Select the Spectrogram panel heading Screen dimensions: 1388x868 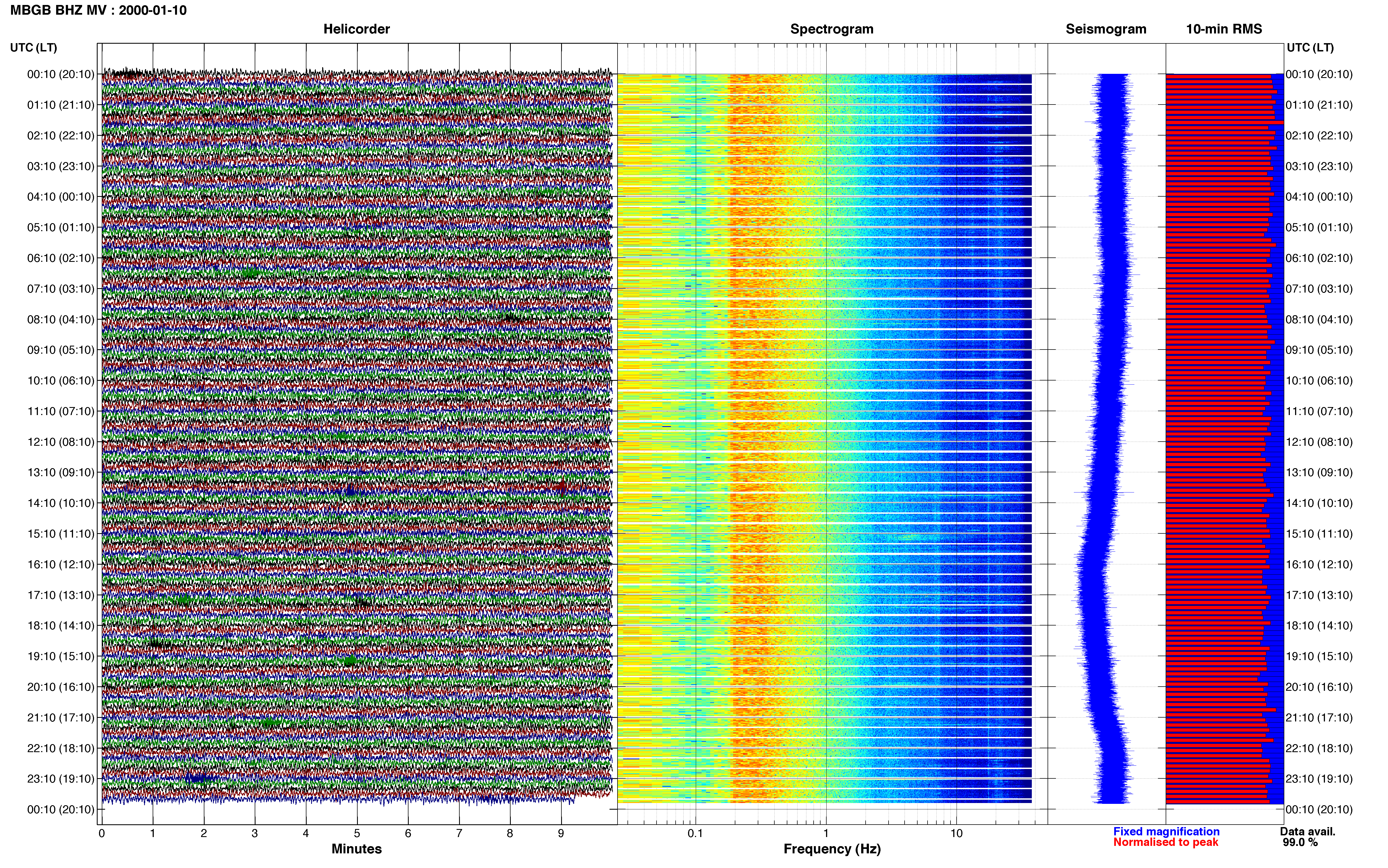click(x=832, y=29)
